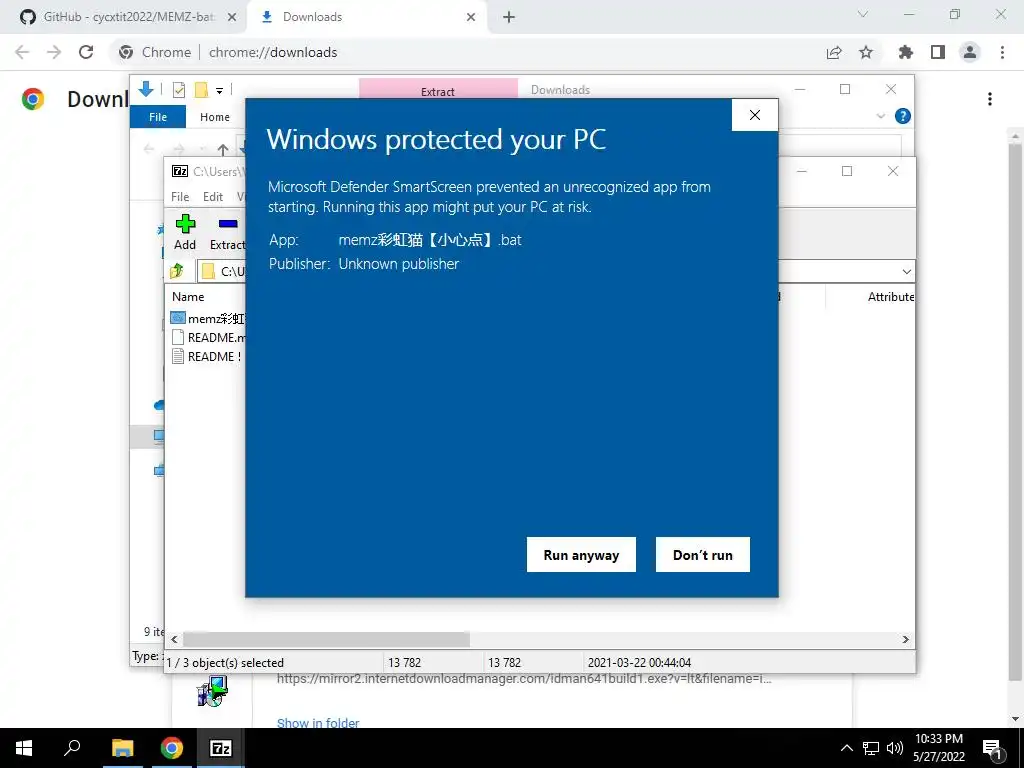This screenshot has height=768, width=1024.
Task: Open a new Chrome tab
Action: (x=509, y=17)
